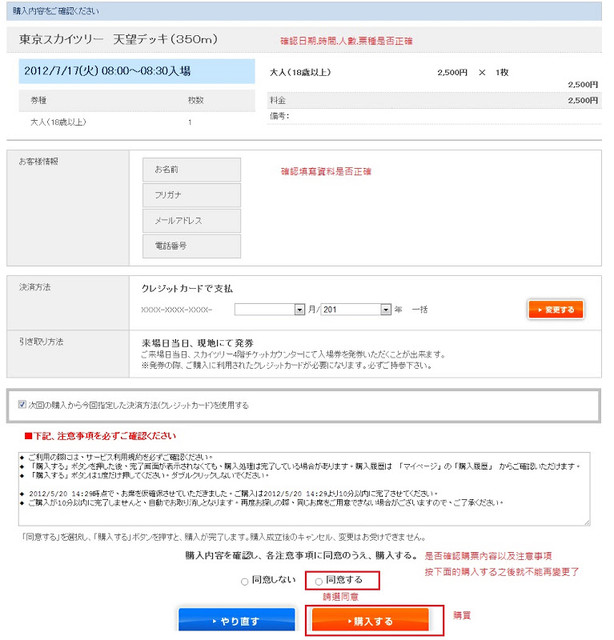The image size is (614, 640).
Task: Click the masked card number XXXX-XXXX-XXXX-
Action: coord(177,310)
